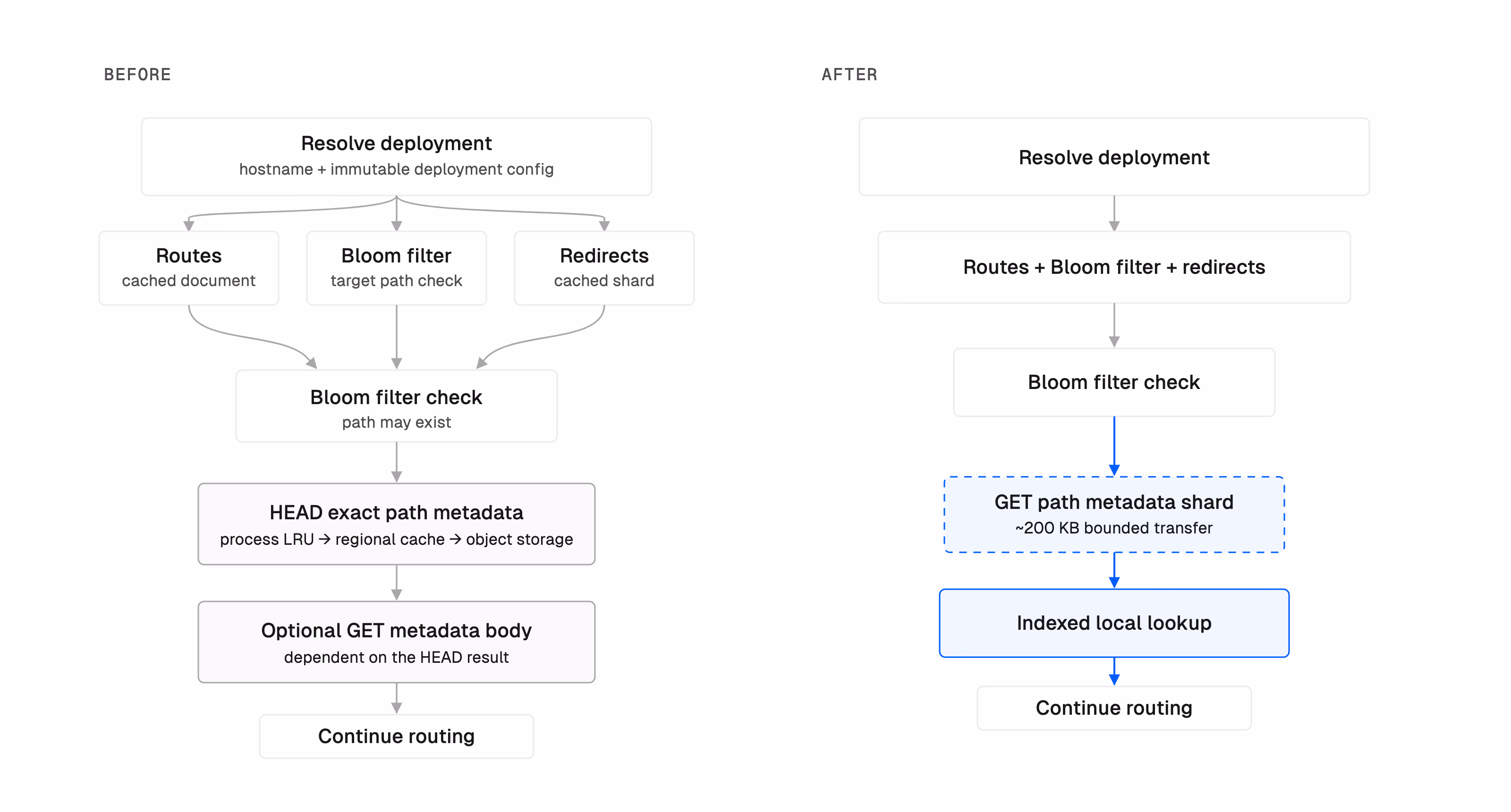The width and height of the screenshot is (1511, 812).
Task: Select the Routes cached document box
Action: (x=189, y=268)
